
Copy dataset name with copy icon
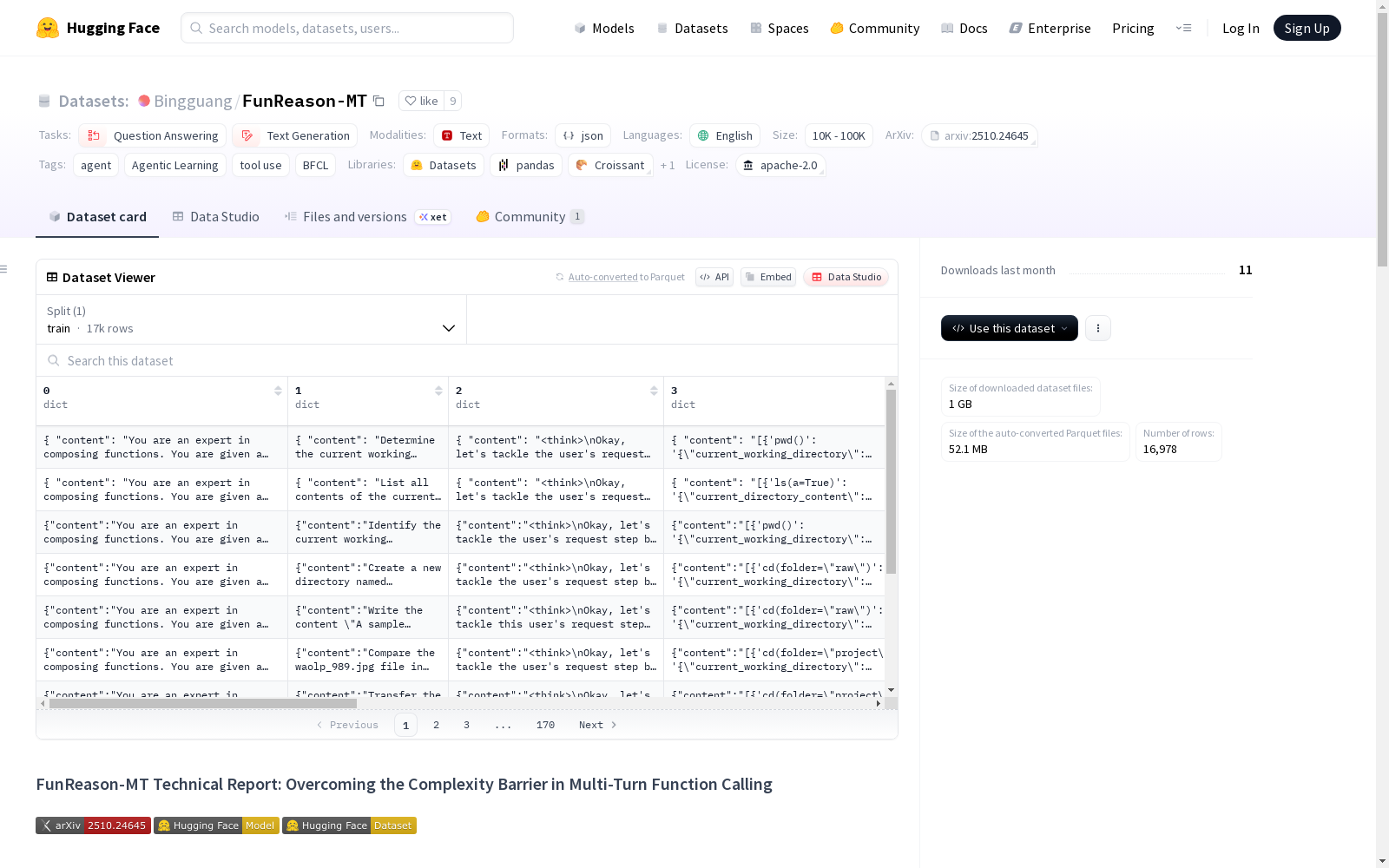379,101
